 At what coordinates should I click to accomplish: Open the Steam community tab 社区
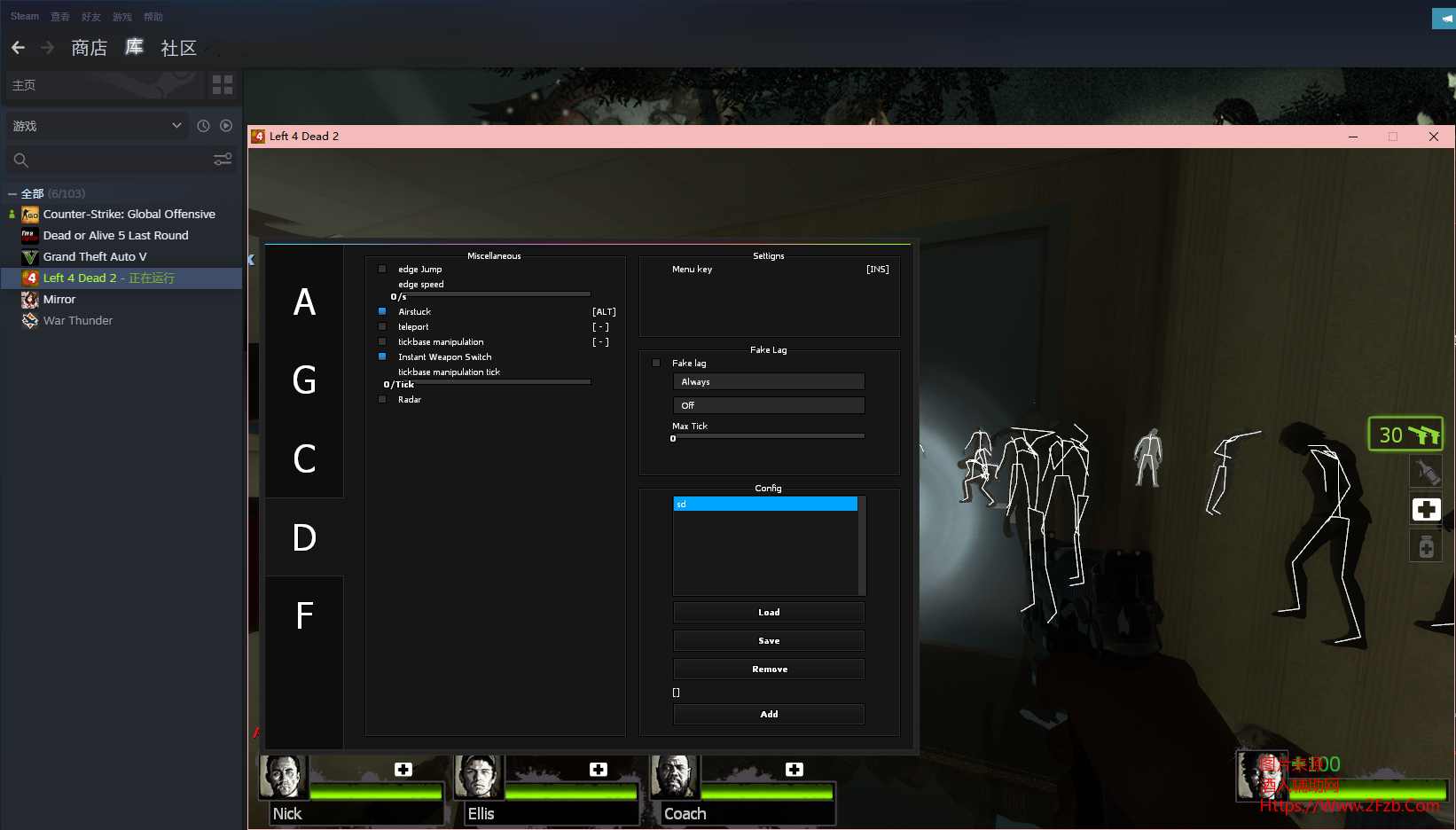click(178, 47)
